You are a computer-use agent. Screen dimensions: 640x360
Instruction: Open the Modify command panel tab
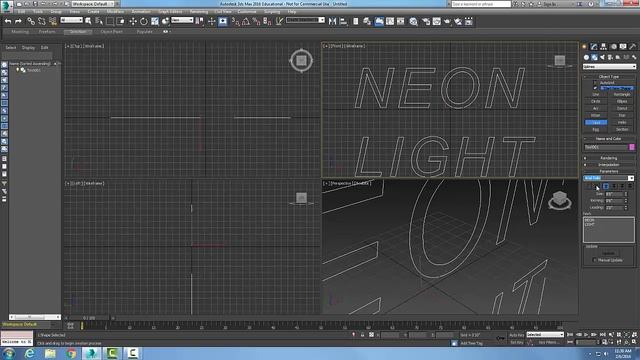(x=594, y=47)
